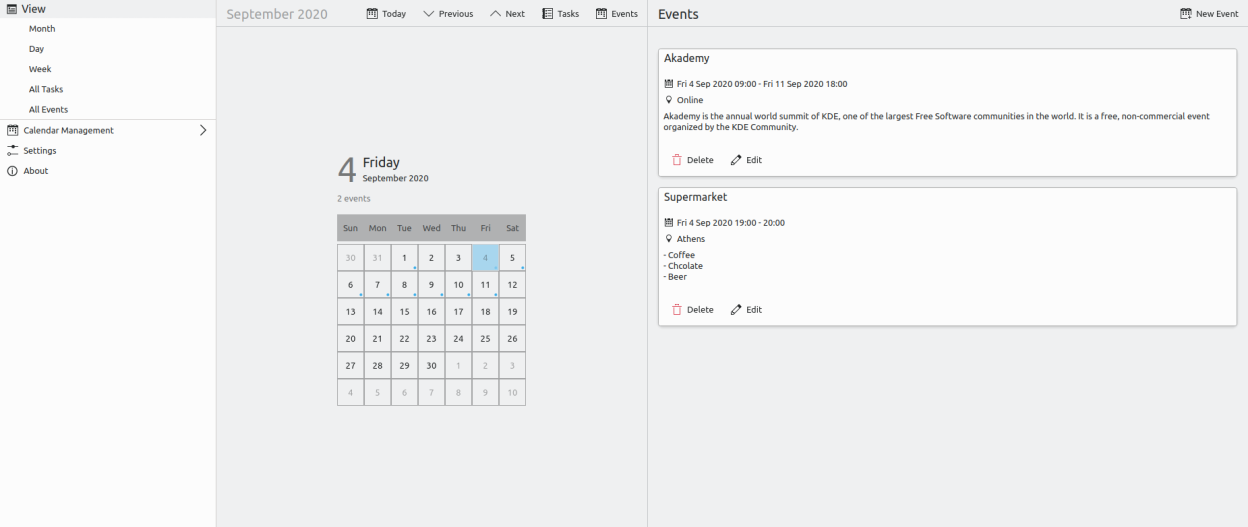Show All Tasks in the sidebar
Viewport: 1248px width, 527px height.
(x=46, y=89)
